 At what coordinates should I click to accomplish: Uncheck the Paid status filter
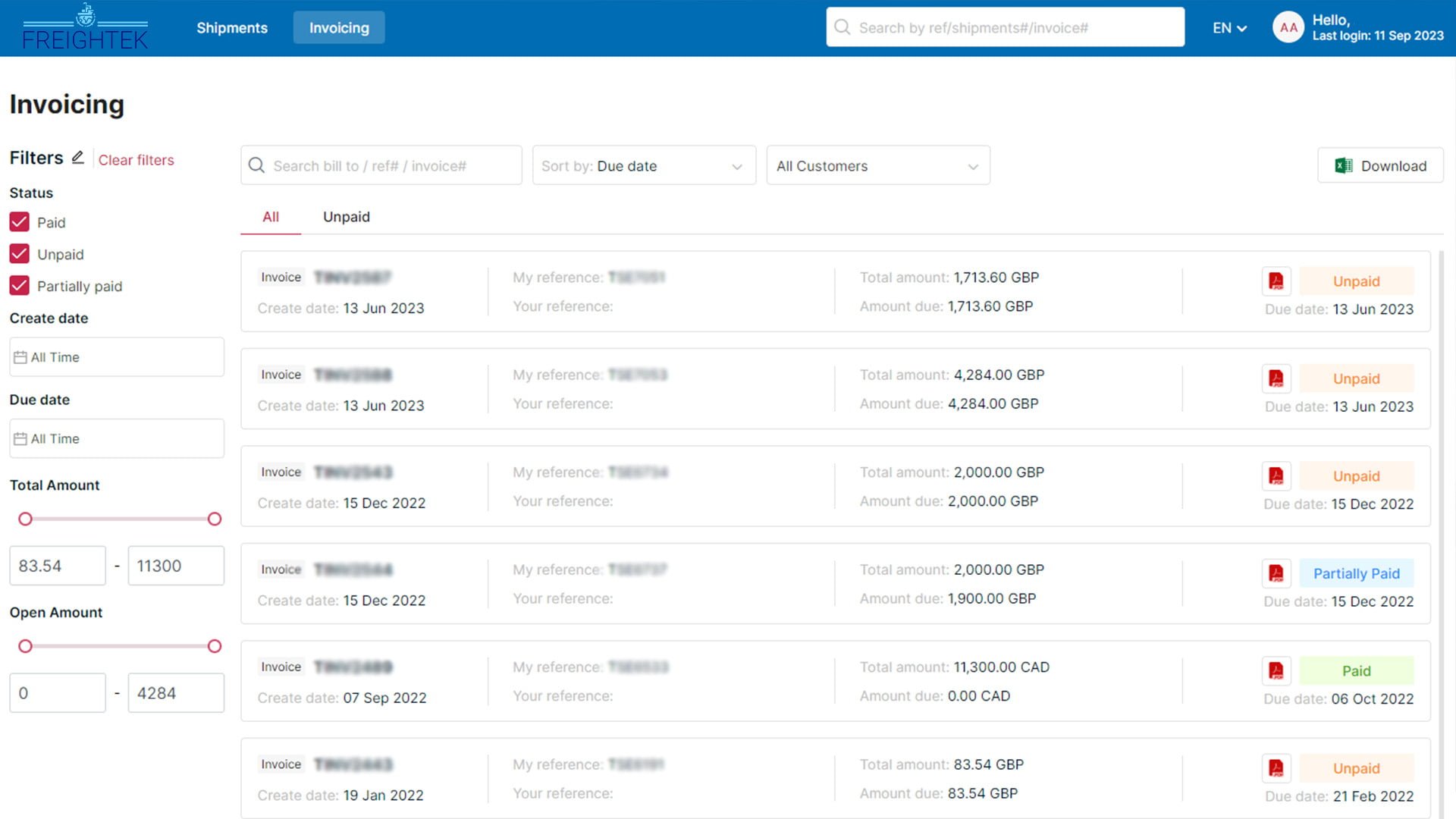point(20,222)
